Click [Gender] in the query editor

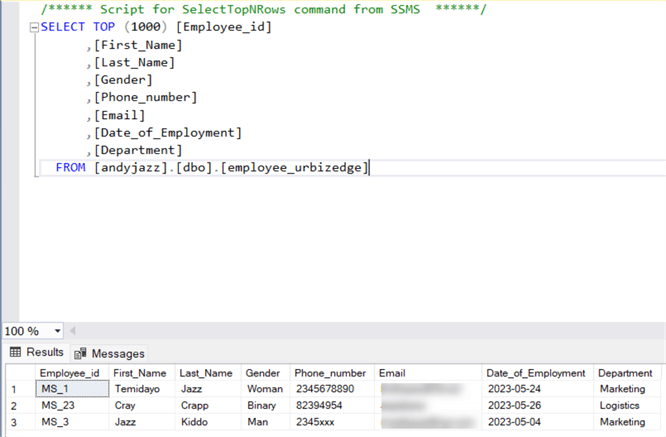123,80
